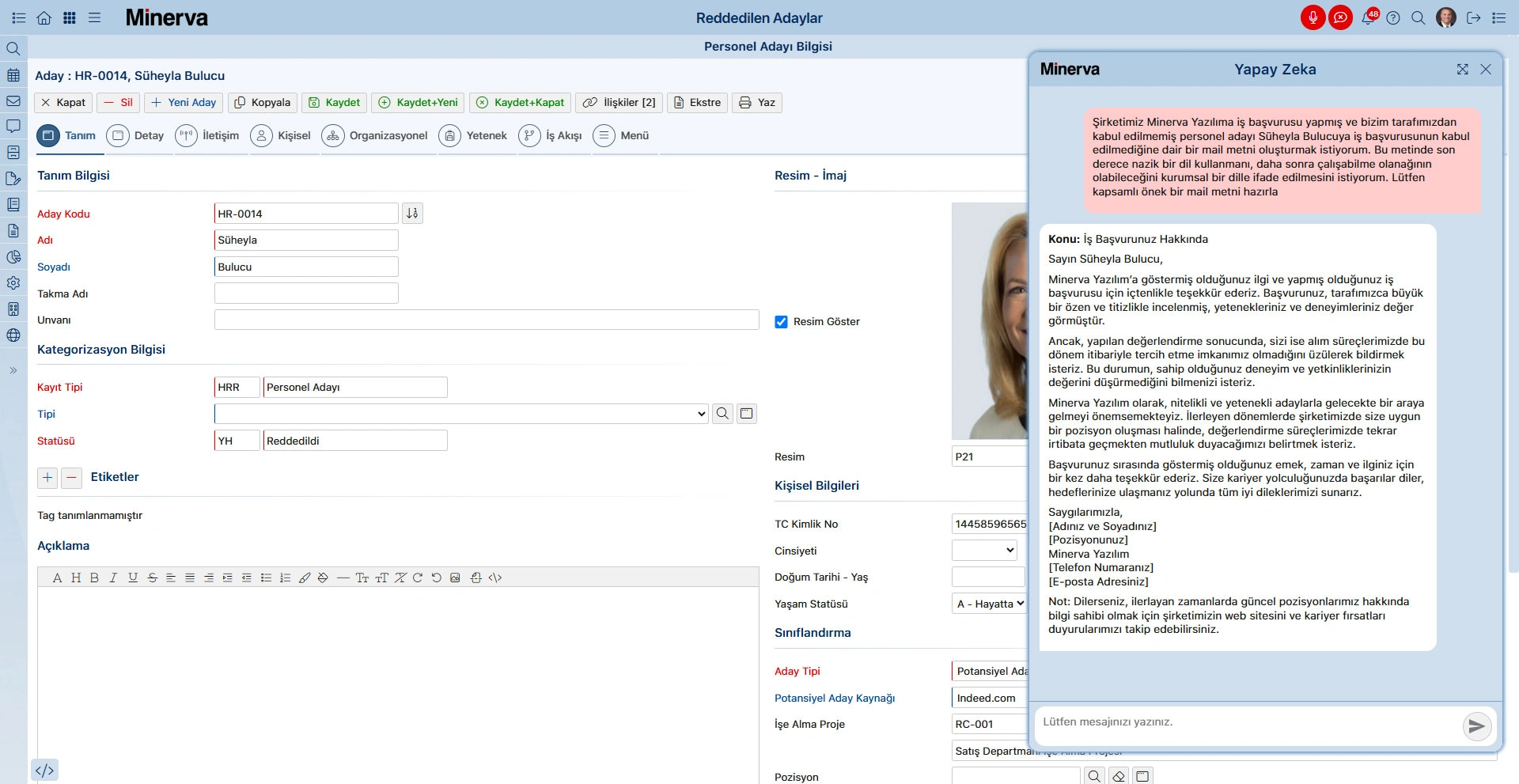Image resolution: width=1519 pixels, height=784 pixels.
Task: Click the code button at bottom left
Action: [x=45, y=770]
